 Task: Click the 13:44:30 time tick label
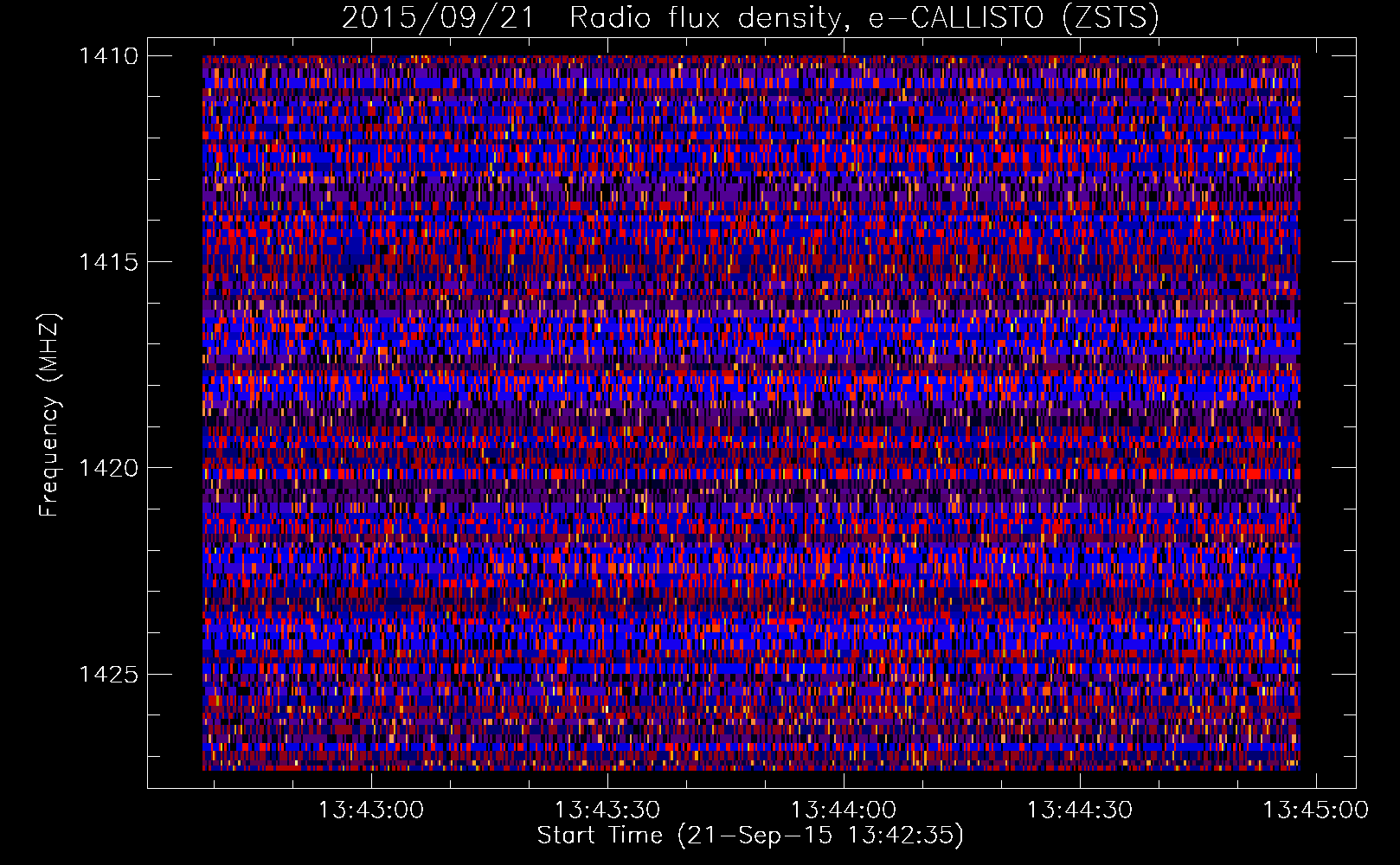(x=1079, y=811)
